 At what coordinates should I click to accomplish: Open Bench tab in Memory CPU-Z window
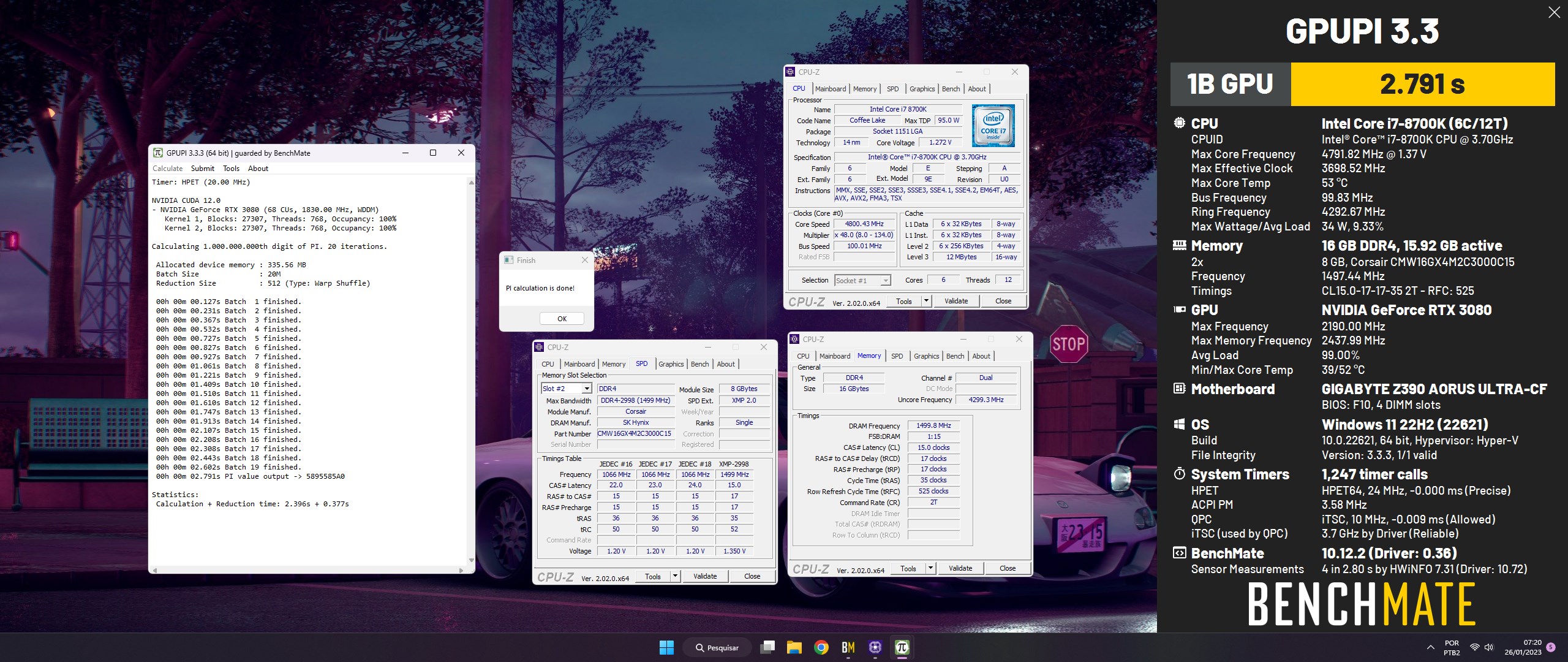coord(955,356)
